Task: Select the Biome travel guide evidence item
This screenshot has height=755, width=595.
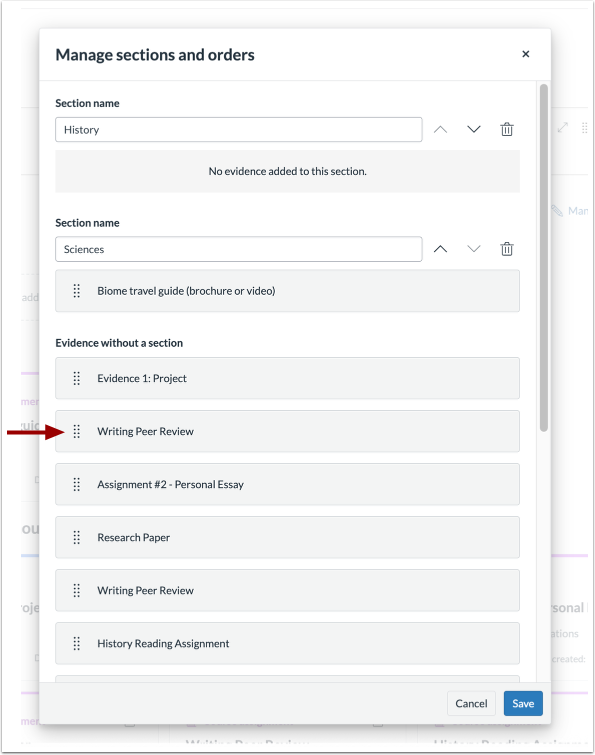Action: [287, 291]
